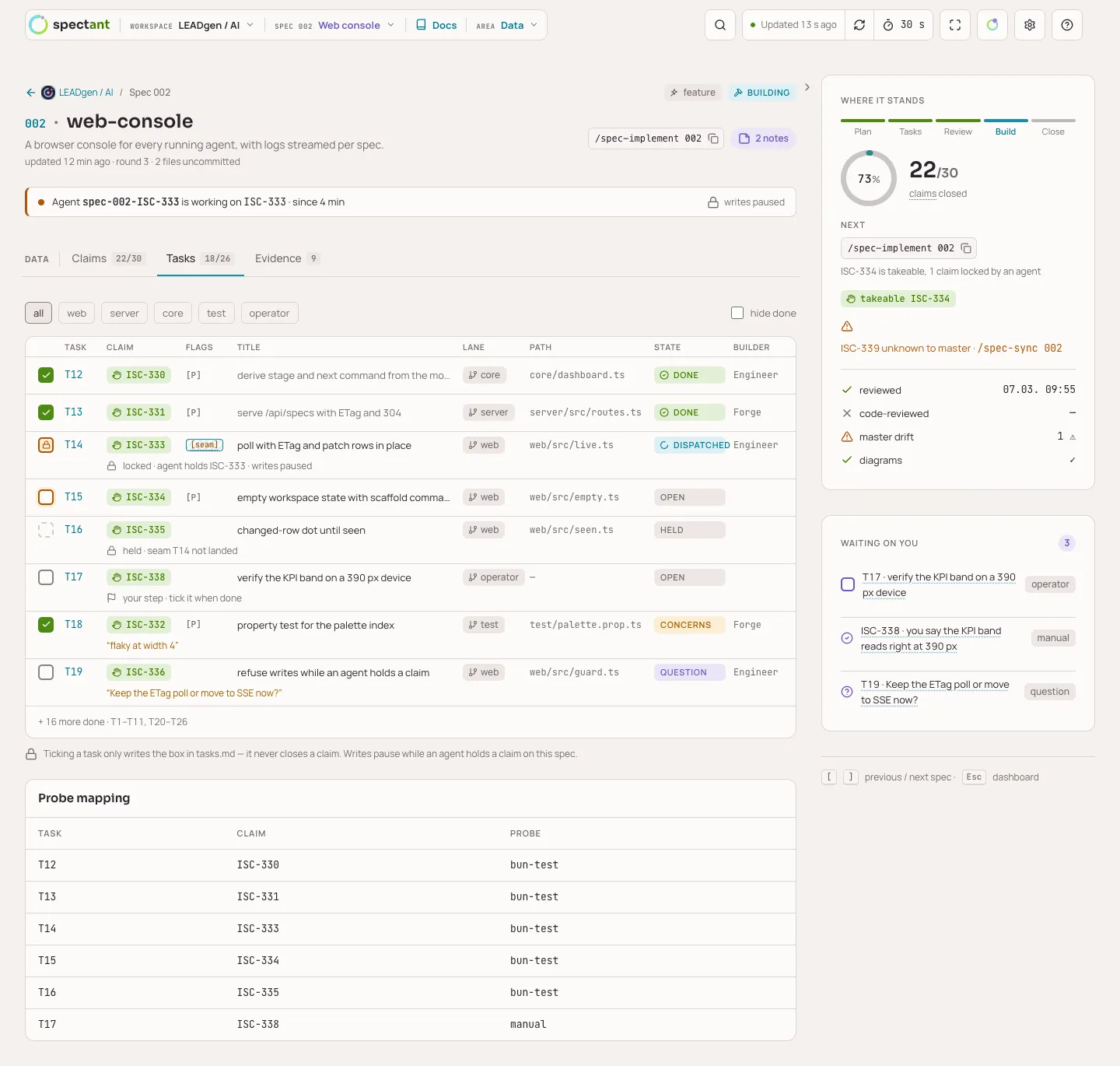Click the lock icon in the footer note
The height and width of the screenshot is (1066, 1120).
pos(31,754)
